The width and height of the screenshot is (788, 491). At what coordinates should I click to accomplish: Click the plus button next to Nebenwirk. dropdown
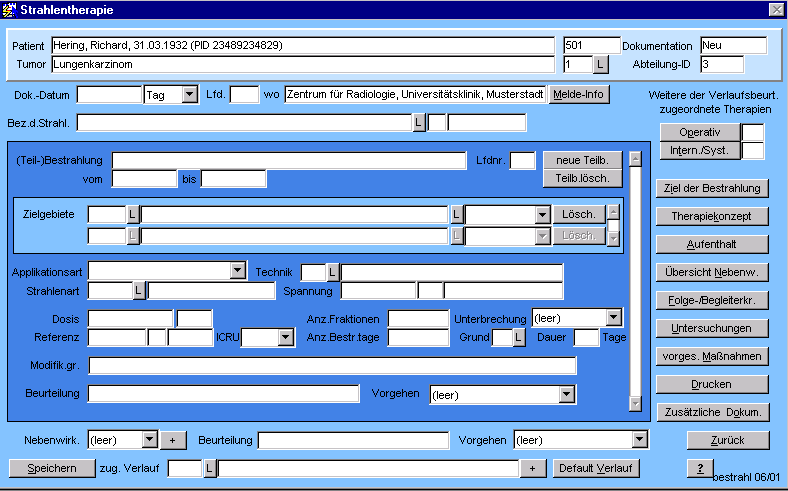(x=172, y=440)
